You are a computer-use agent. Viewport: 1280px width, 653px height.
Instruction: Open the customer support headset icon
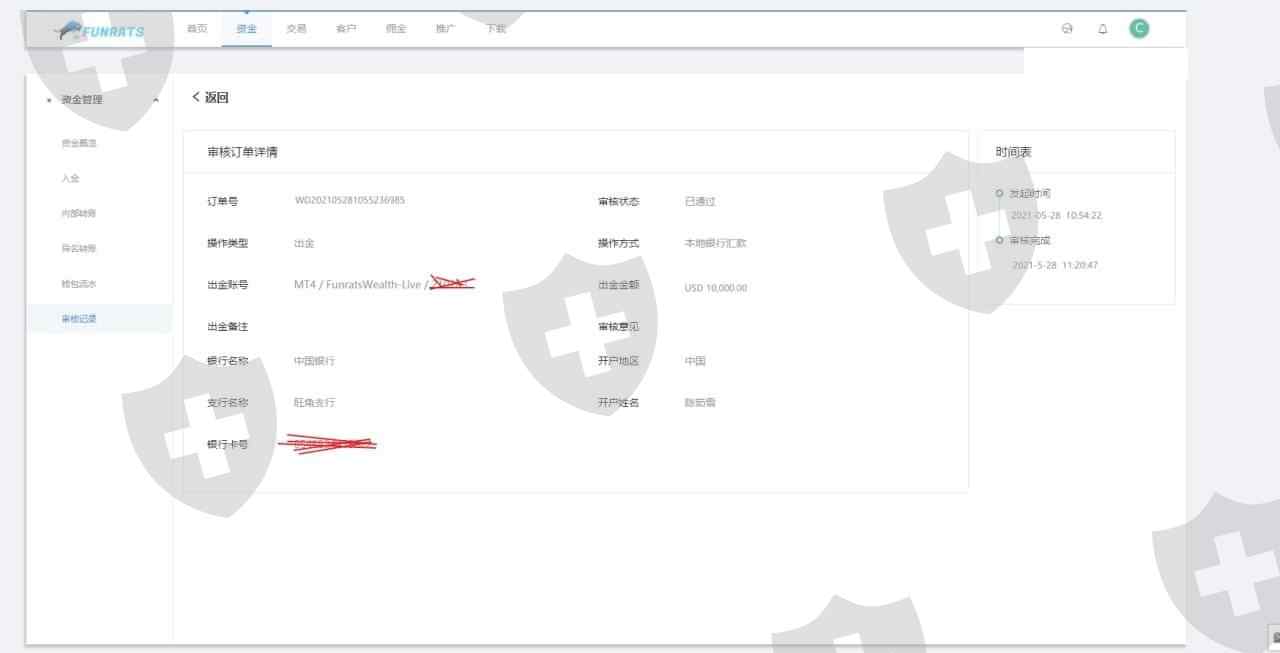1067,29
